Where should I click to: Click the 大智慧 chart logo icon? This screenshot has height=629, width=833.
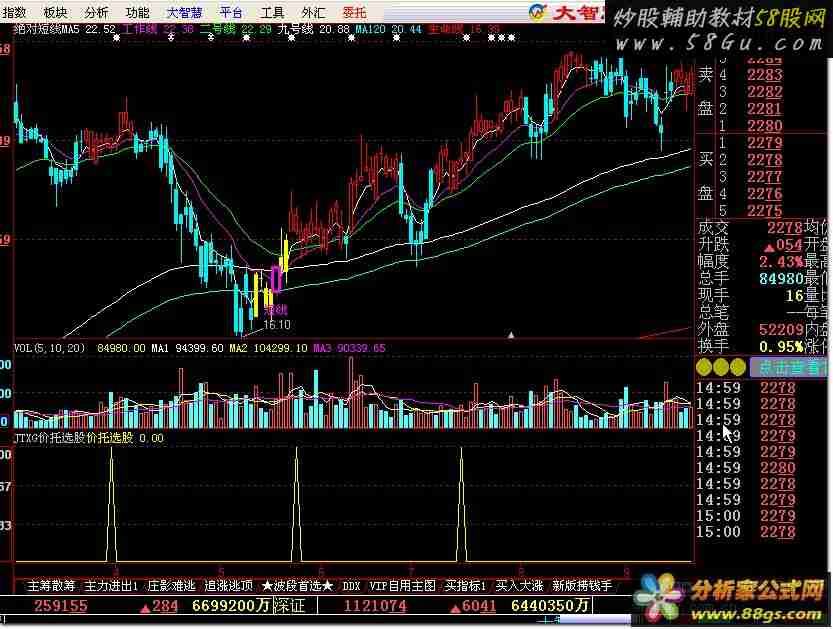[538, 12]
